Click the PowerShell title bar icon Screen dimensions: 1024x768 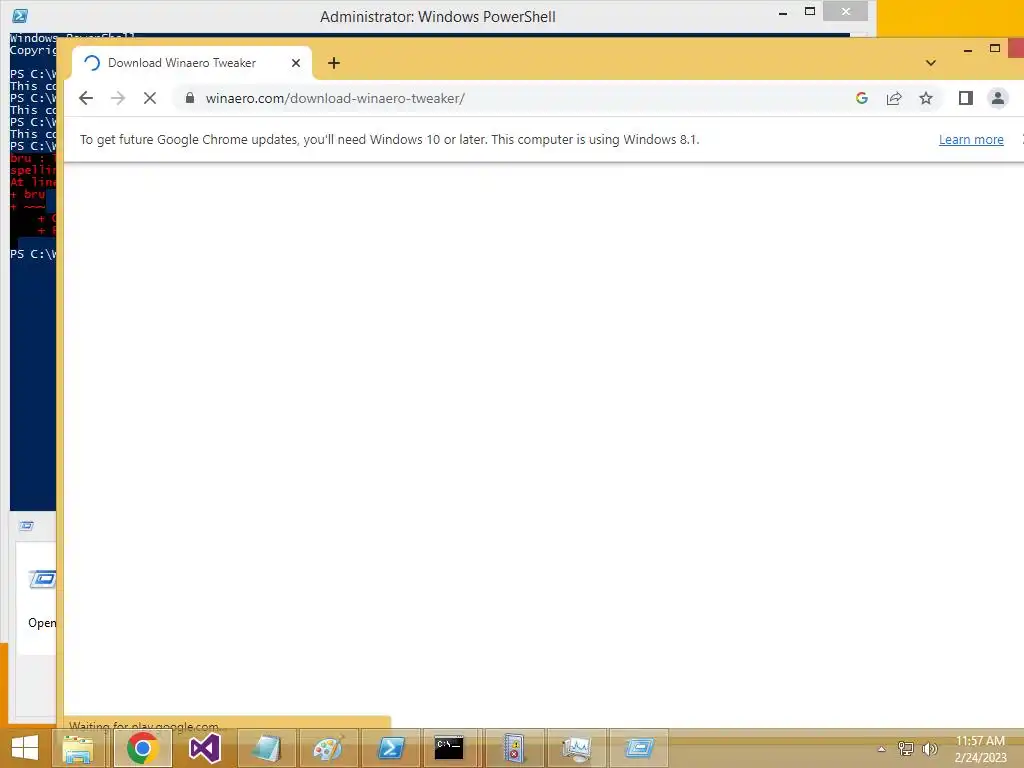(20, 16)
